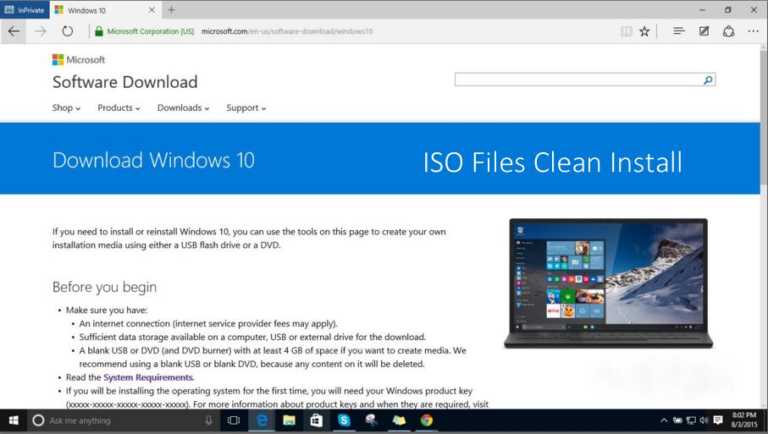Image resolution: width=768 pixels, height=434 pixels.
Task: Click the InPrivate indicator badge
Action: pyautogui.click(x=24, y=10)
